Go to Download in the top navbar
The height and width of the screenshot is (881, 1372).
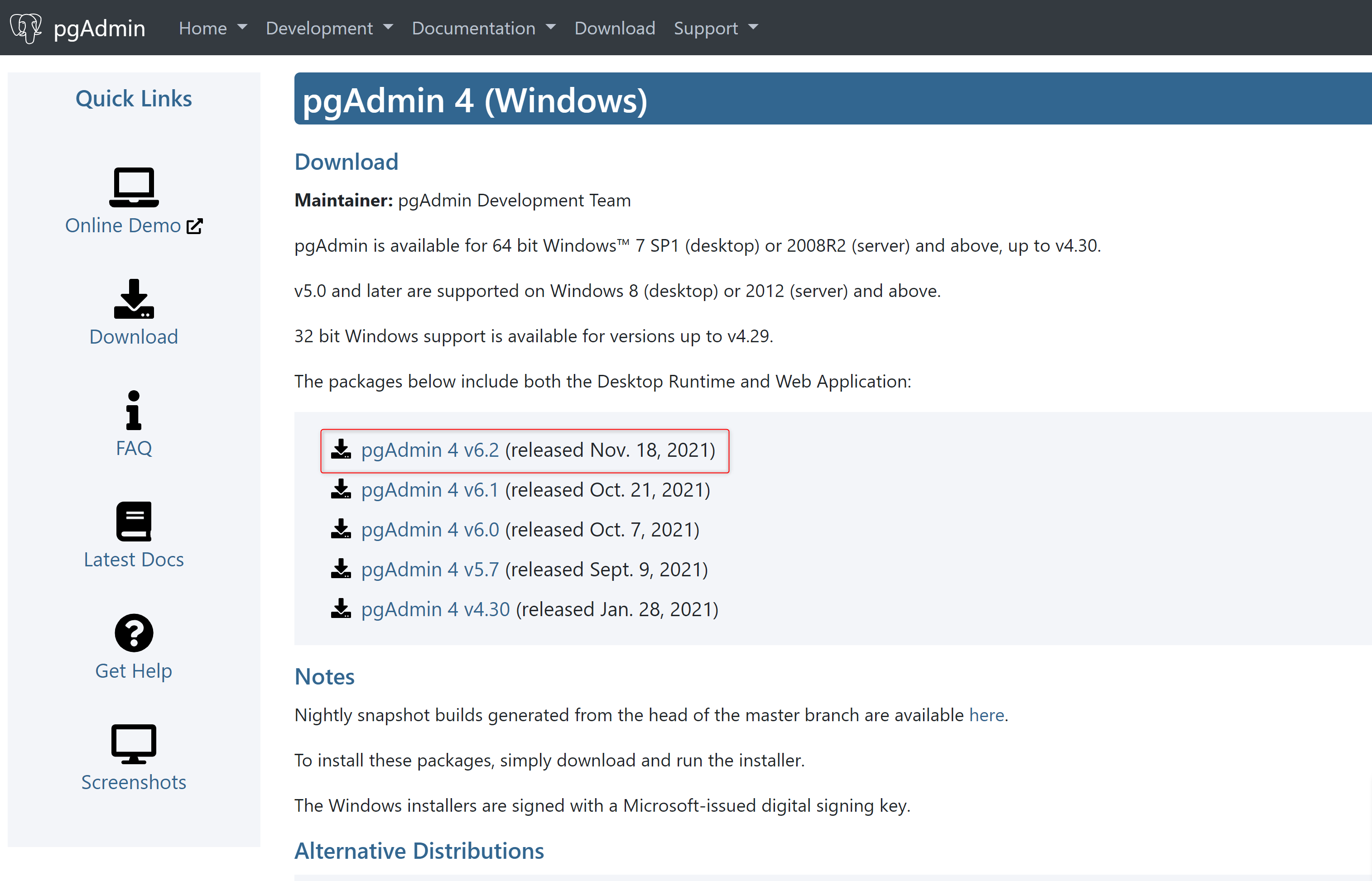click(615, 28)
